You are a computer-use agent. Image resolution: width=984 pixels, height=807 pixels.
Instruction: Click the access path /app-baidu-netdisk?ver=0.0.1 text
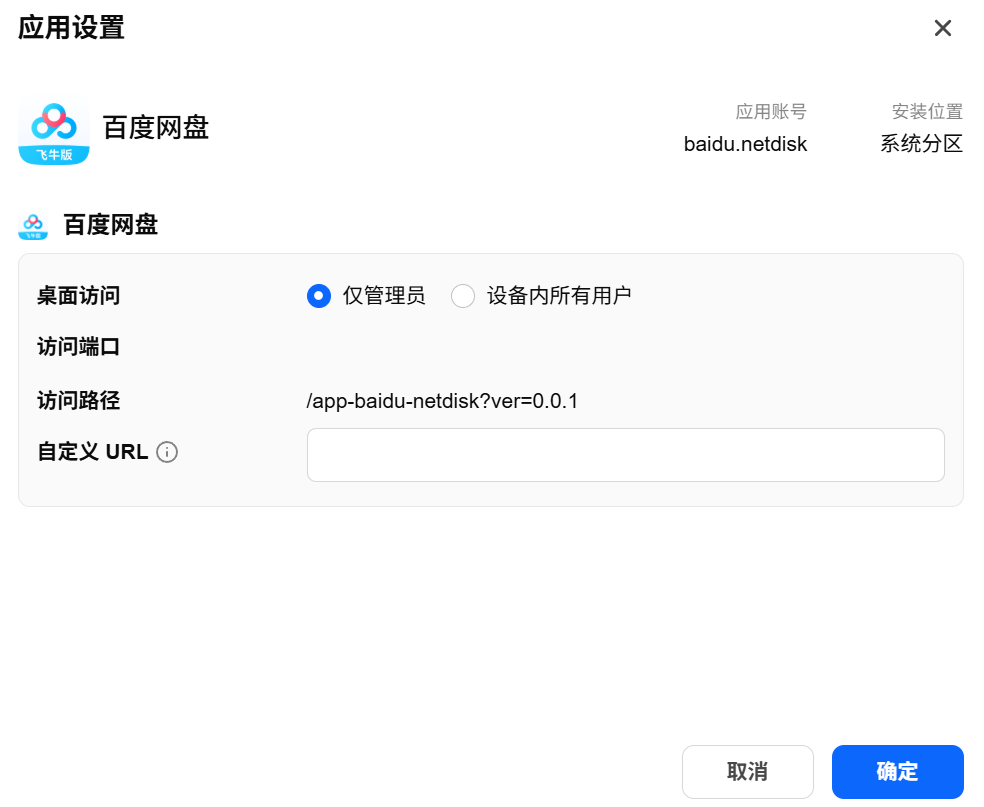point(442,401)
